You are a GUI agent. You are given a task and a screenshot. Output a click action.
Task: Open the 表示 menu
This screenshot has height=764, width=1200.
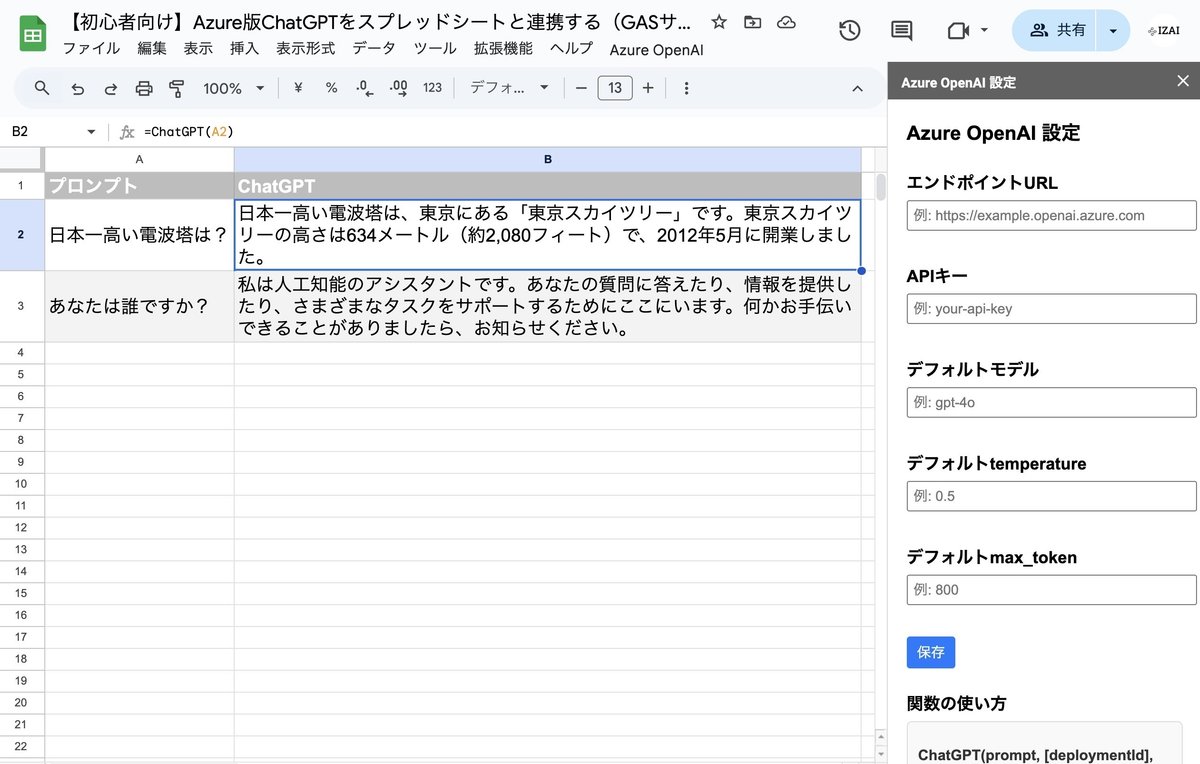(198, 48)
